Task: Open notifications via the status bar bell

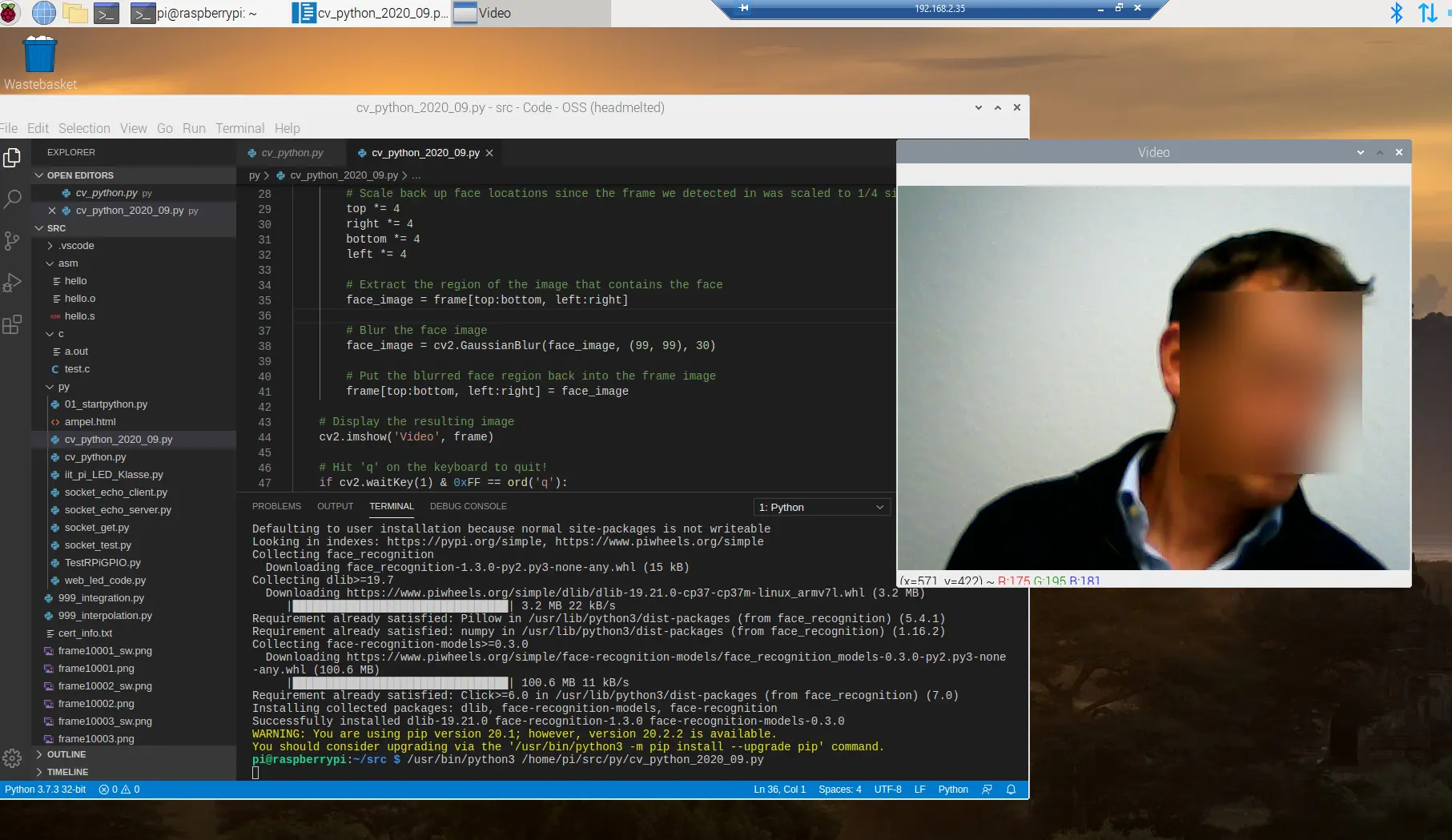Action: pyautogui.click(x=1011, y=790)
